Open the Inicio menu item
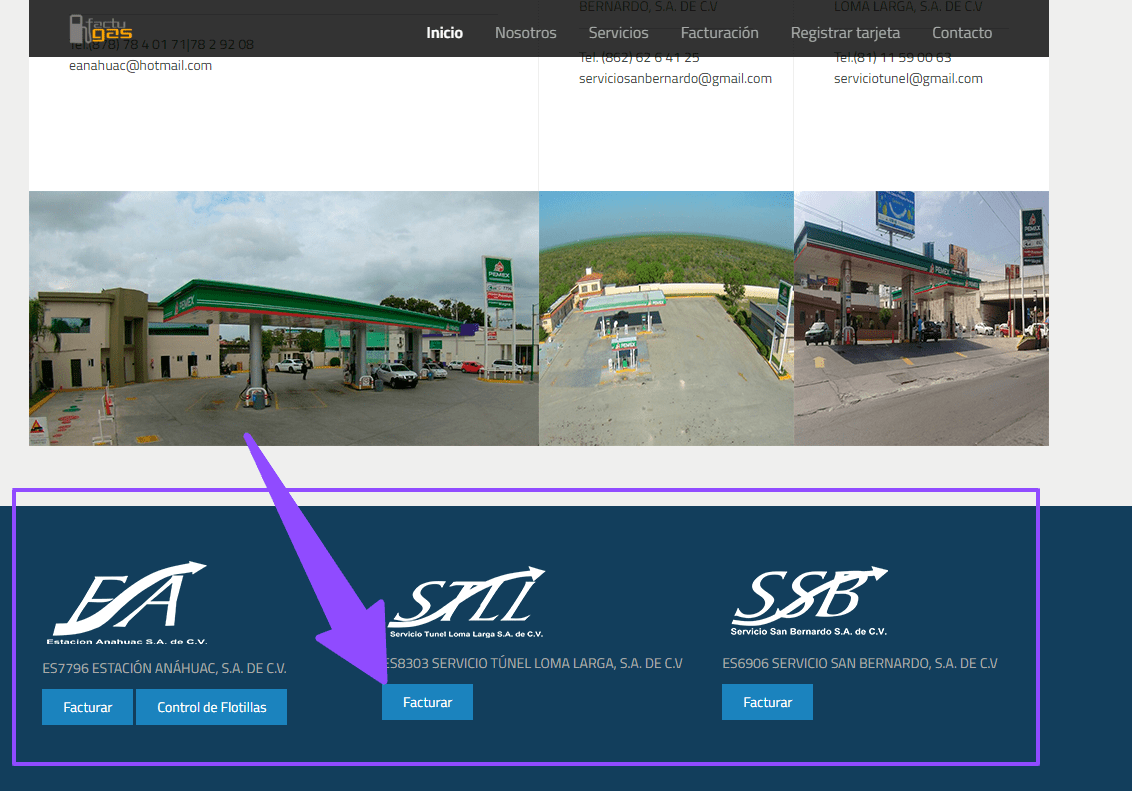This screenshot has height=791, width=1132. 444,32
